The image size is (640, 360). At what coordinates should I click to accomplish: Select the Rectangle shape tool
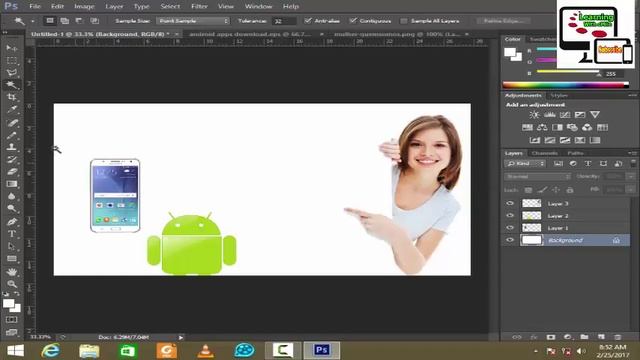[11, 259]
